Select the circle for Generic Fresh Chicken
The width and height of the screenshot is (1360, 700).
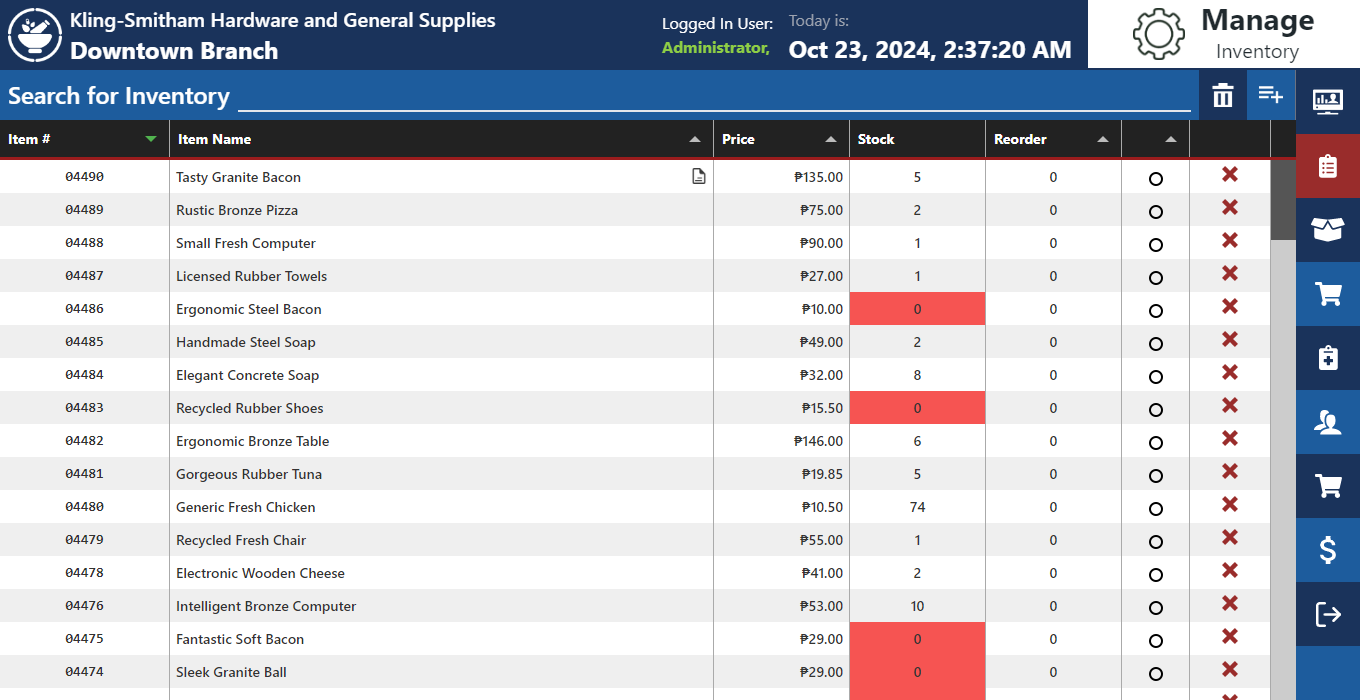pyautogui.click(x=1156, y=509)
